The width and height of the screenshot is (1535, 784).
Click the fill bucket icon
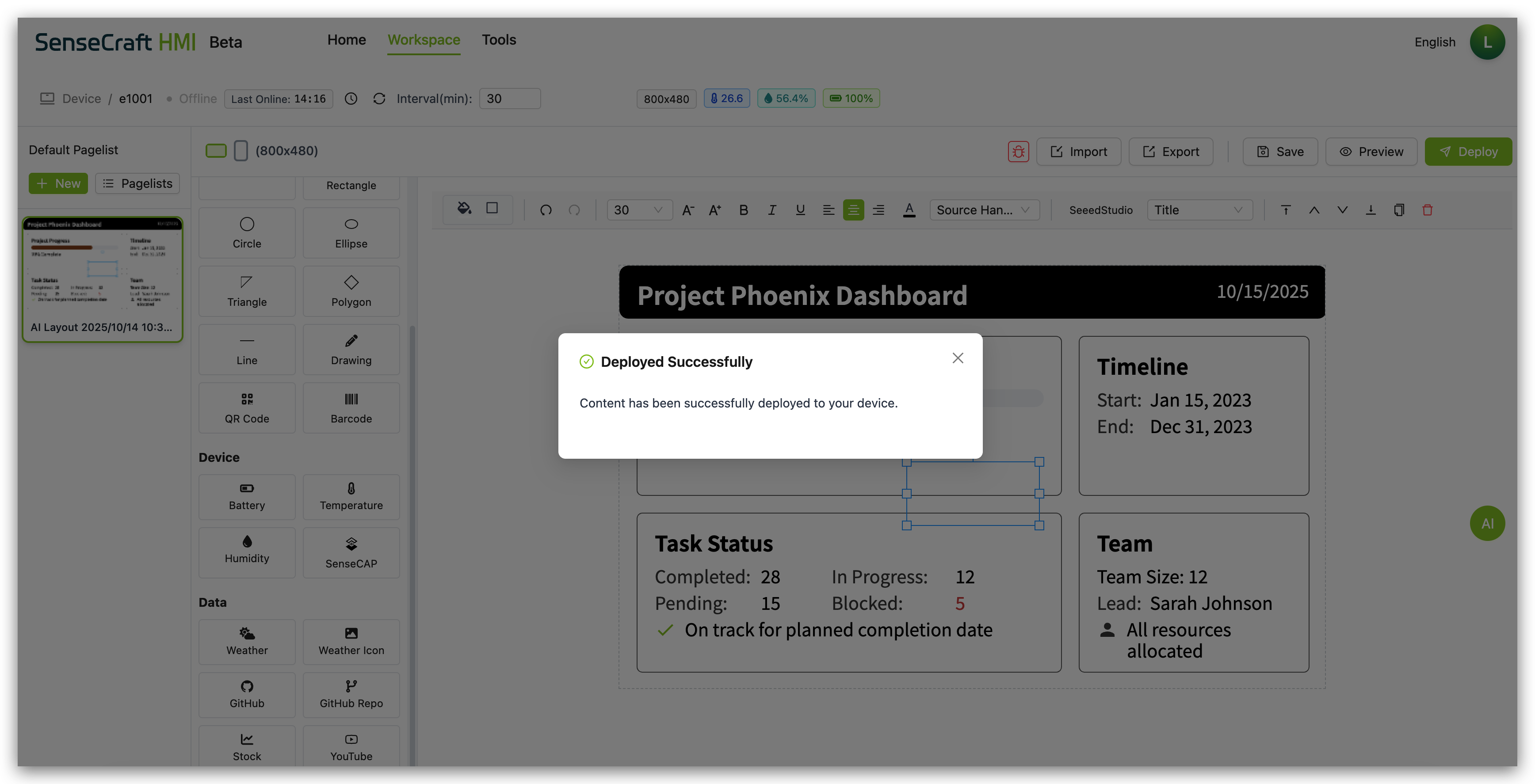tap(464, 209)
